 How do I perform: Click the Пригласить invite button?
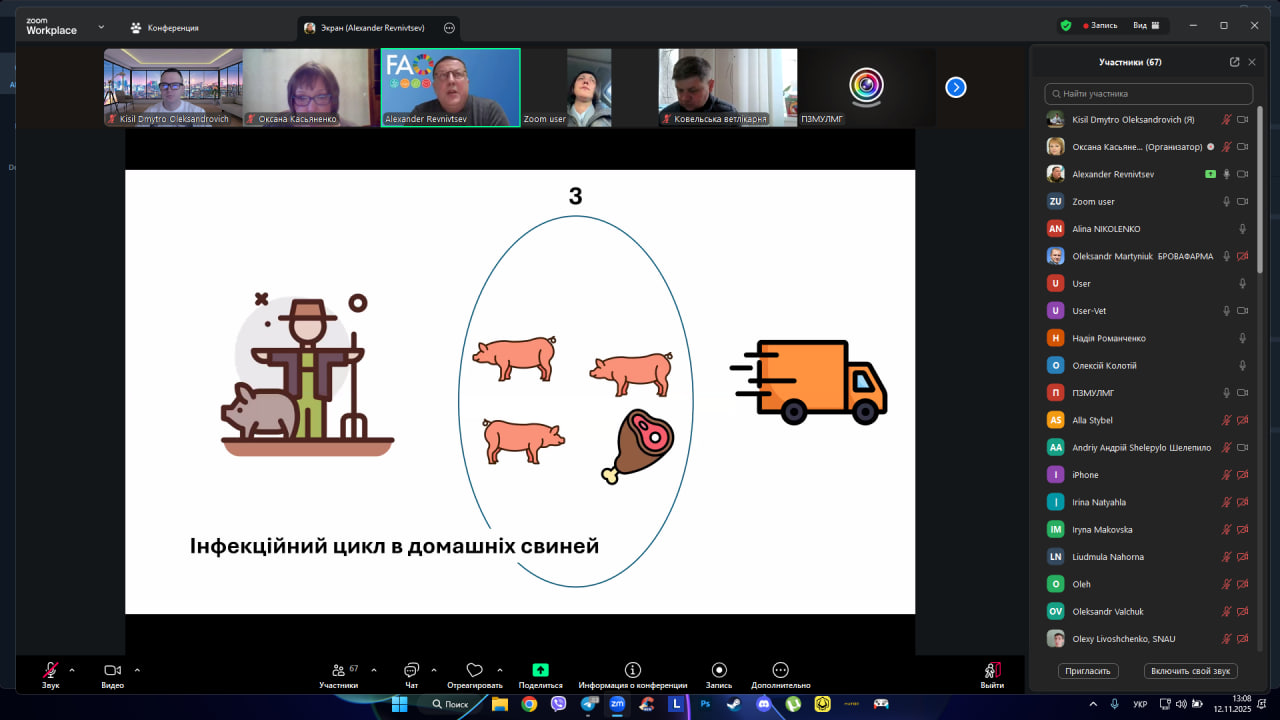pos(1088,671)
